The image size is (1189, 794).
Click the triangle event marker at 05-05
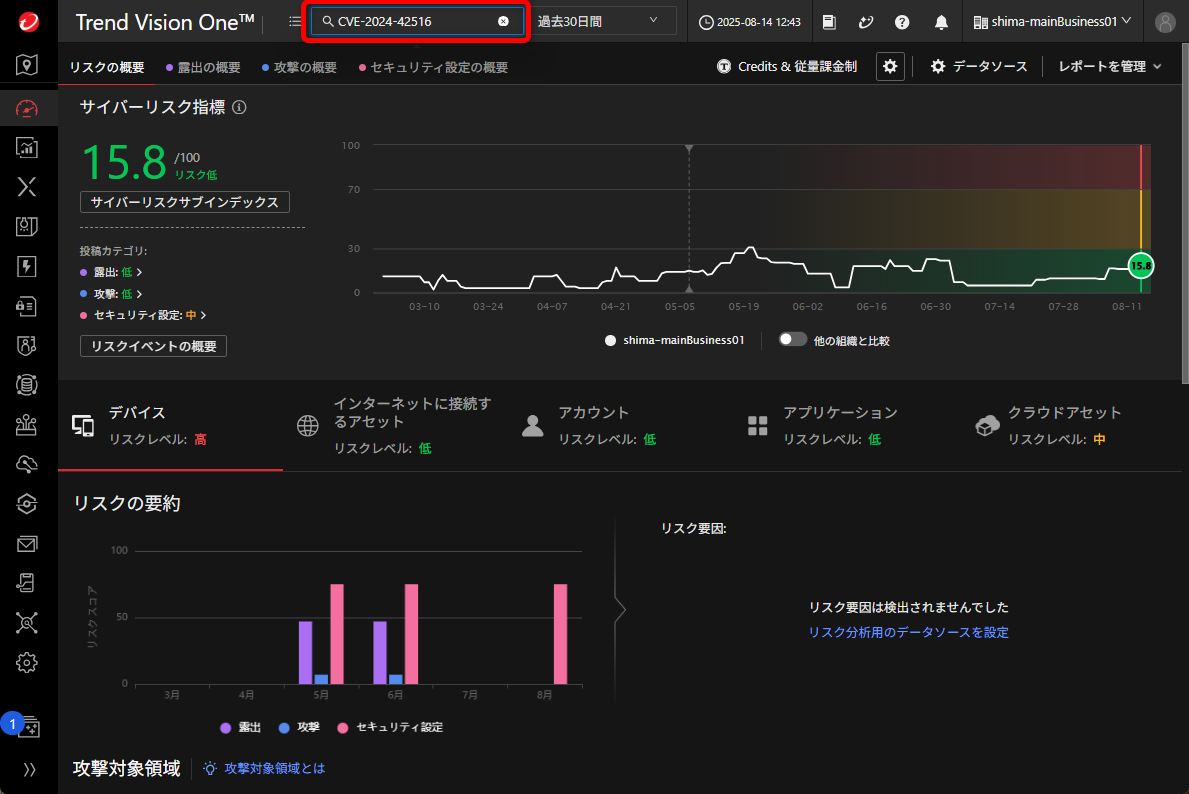point(689,289)
